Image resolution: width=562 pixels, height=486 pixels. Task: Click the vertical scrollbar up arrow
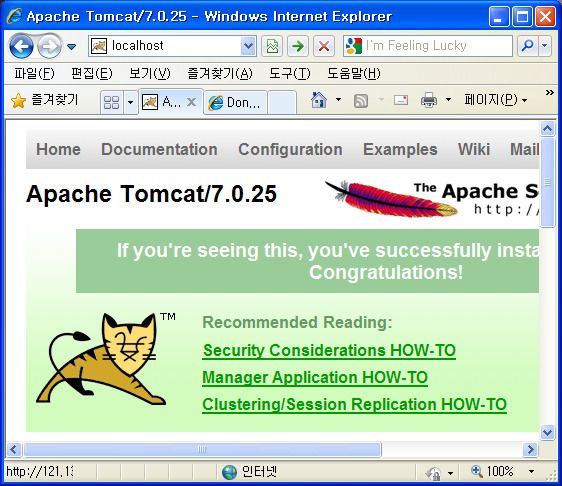click(547, 128)
